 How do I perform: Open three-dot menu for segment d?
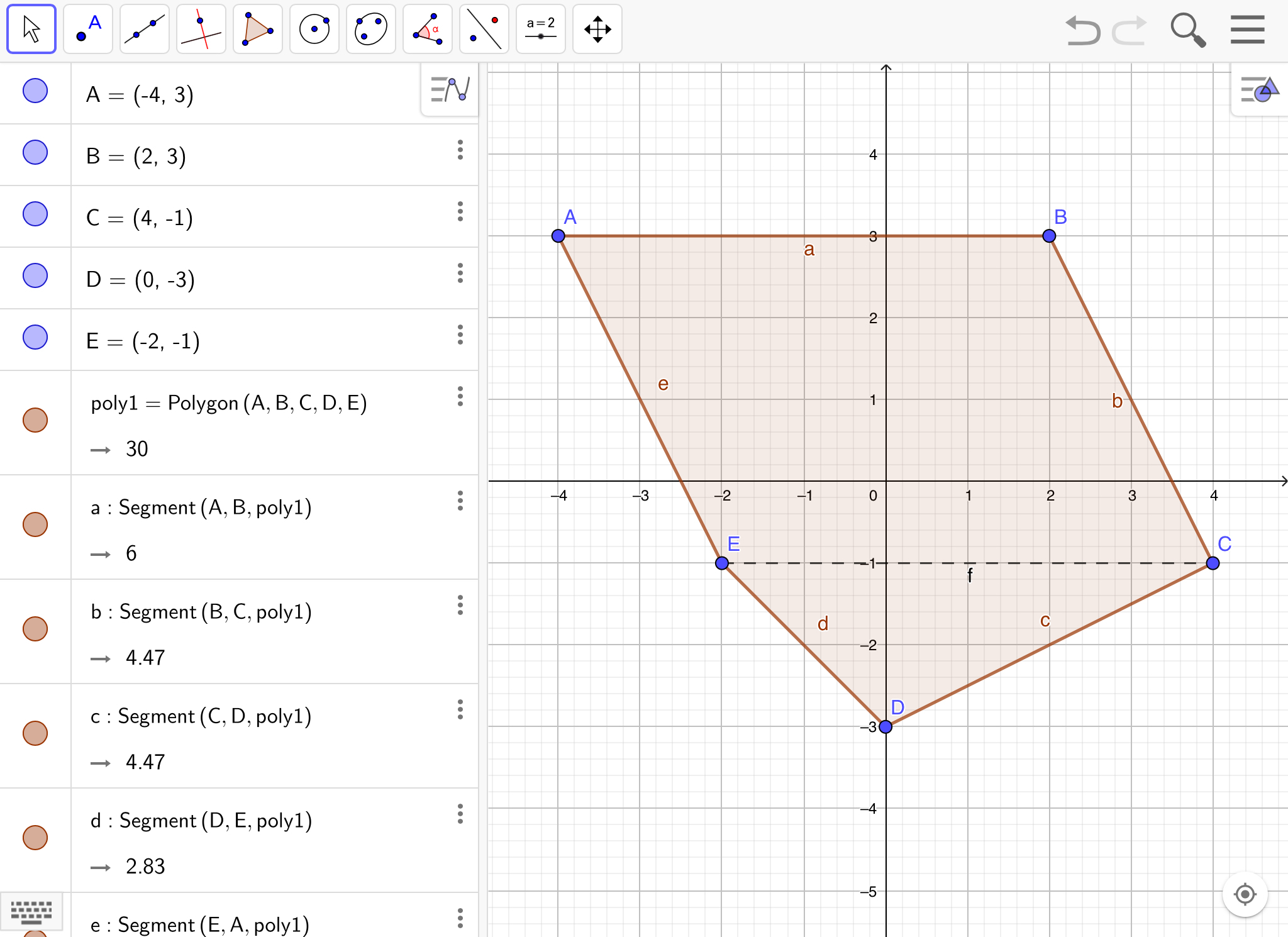tap(460, 814)
